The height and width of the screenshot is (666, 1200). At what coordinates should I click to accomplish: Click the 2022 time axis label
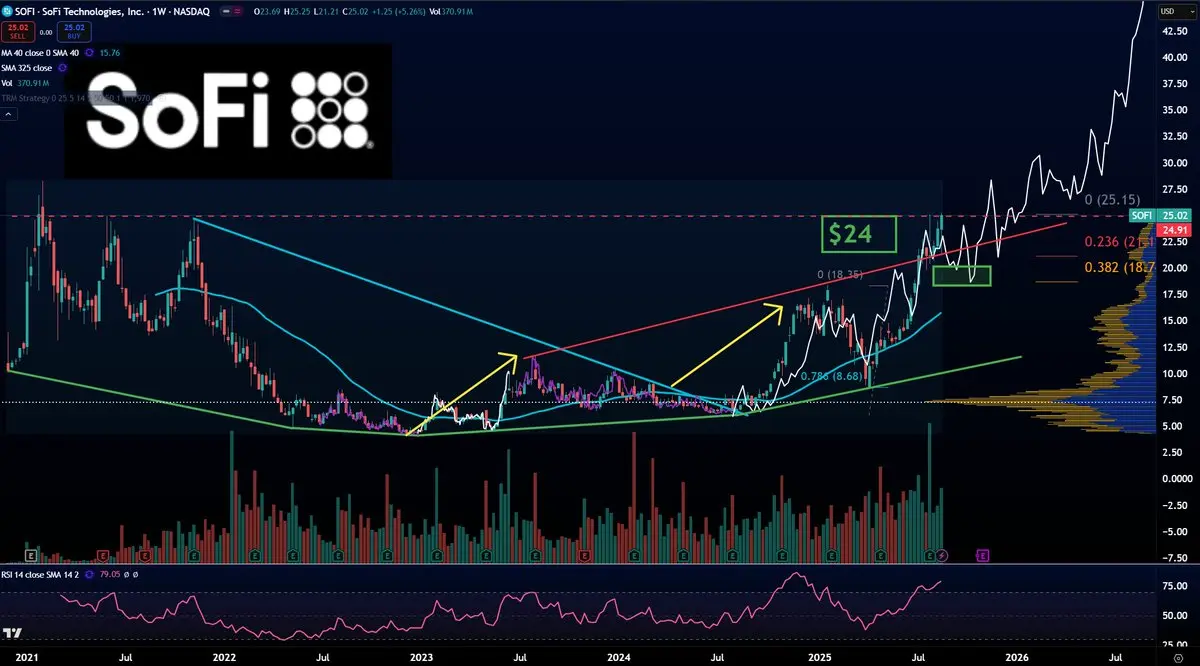click(x=224, y=658)
